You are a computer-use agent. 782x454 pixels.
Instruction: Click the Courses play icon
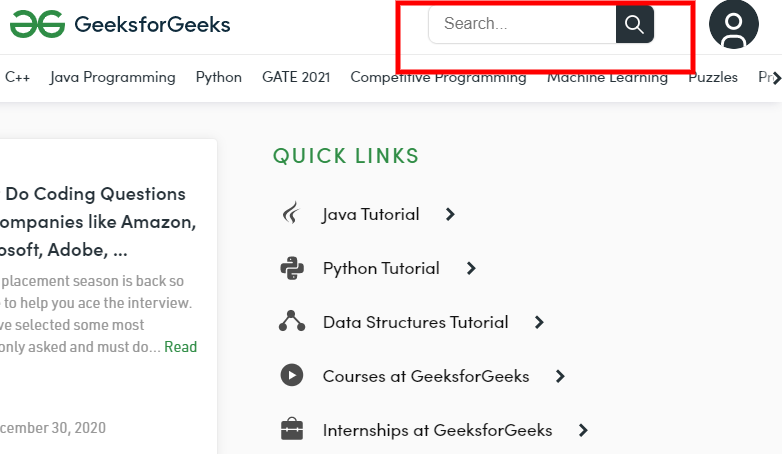click(292, 376)
